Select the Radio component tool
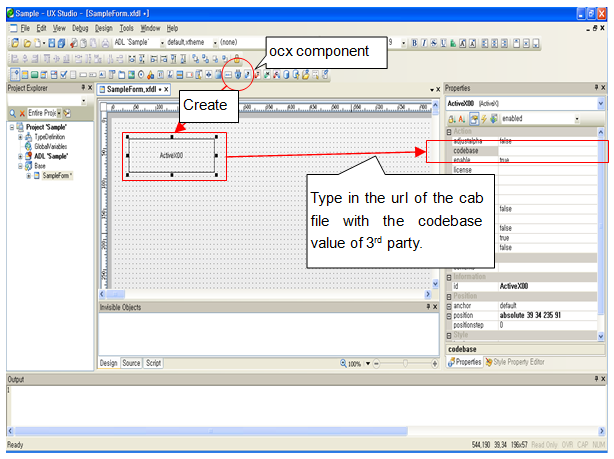 pos(141,74)
